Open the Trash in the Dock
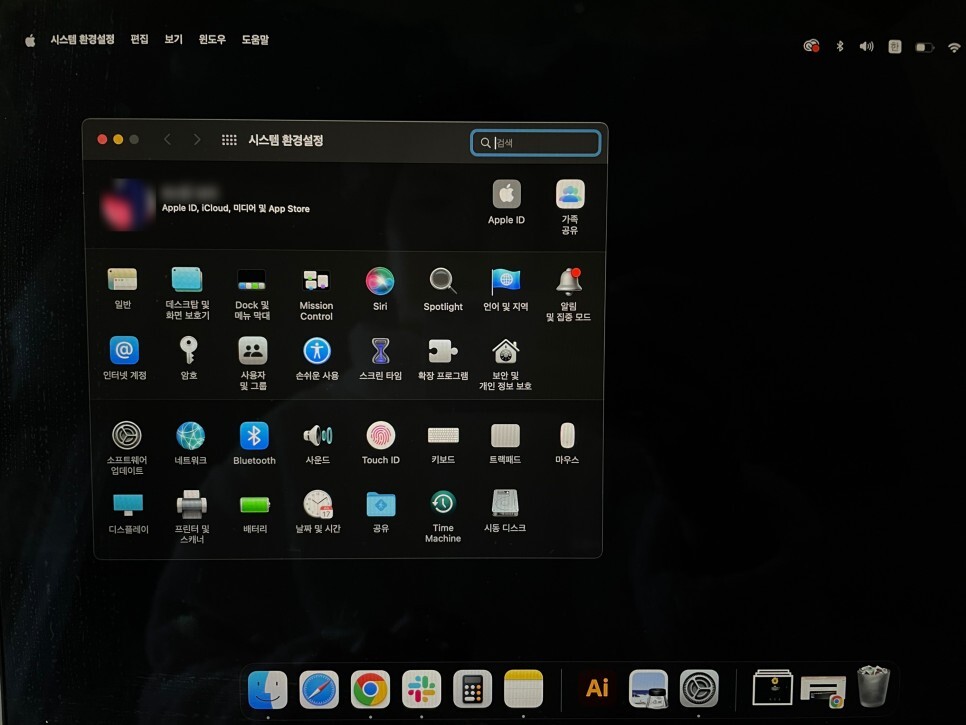966x725 pixels. pyautogui.click(x=874, y=686)
